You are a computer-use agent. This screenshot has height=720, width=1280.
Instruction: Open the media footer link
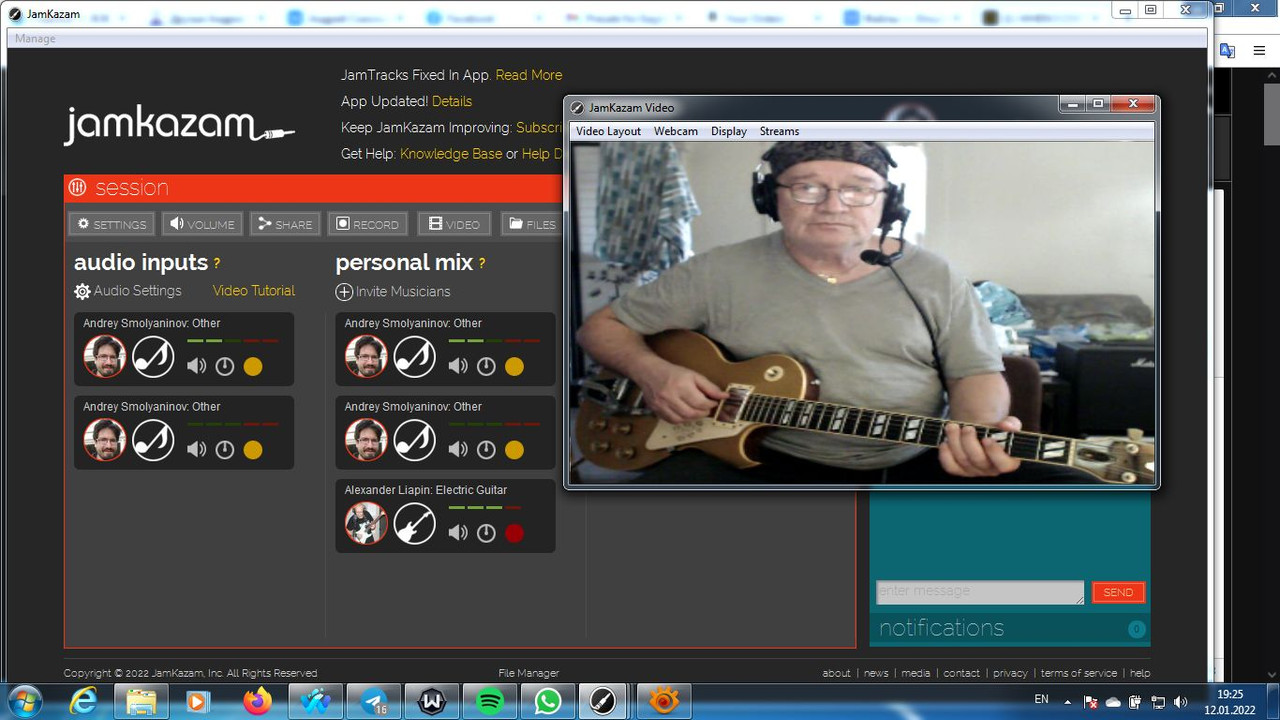pyautogui.click(x=916, y=673)
